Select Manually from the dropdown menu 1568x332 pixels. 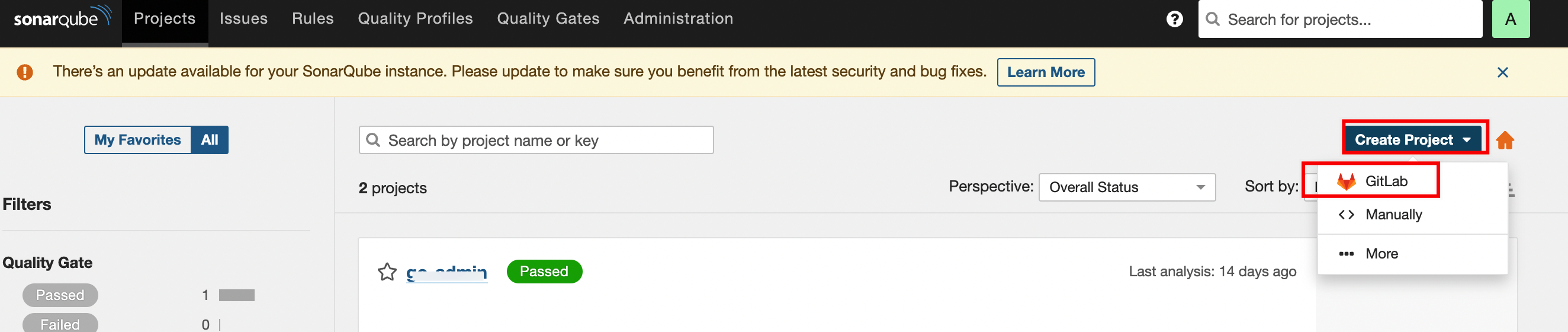[x=1393, y=215]
